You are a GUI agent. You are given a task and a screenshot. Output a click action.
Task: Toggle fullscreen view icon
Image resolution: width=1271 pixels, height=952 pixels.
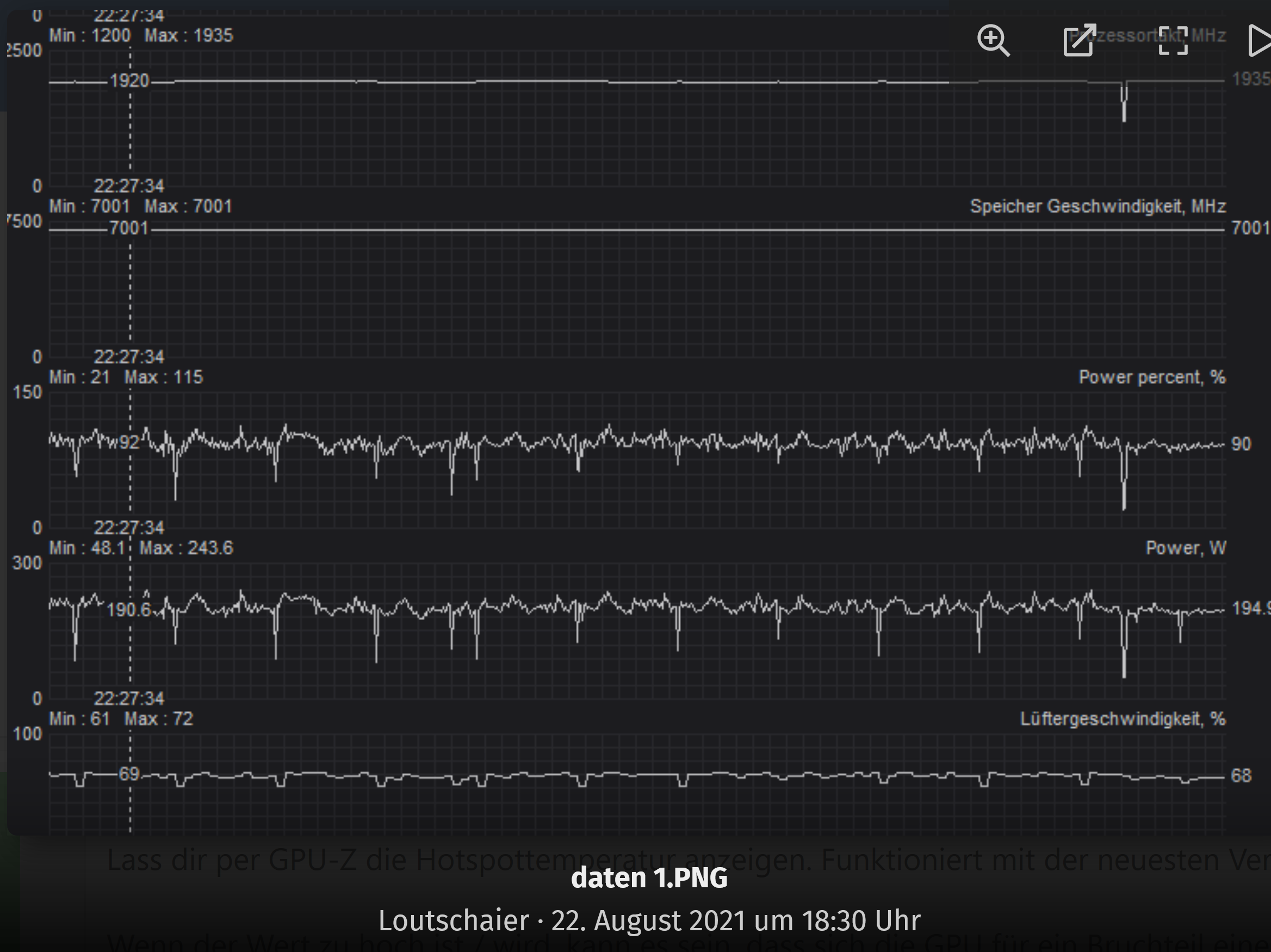(x=1173, y=40)
